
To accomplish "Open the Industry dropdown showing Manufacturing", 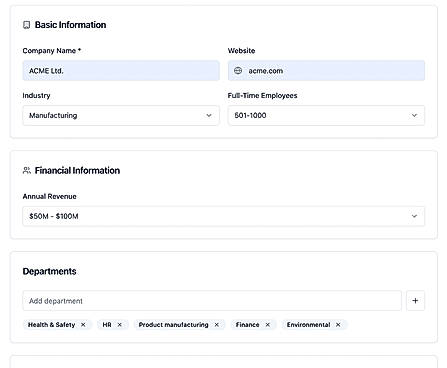I will tap(121, 116).
